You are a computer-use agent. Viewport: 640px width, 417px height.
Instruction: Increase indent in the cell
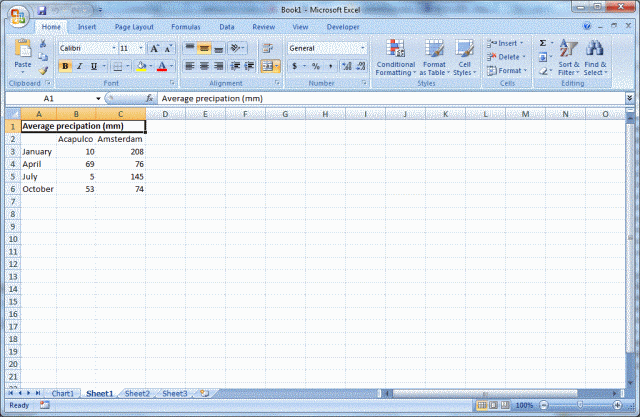click(249, 66)
